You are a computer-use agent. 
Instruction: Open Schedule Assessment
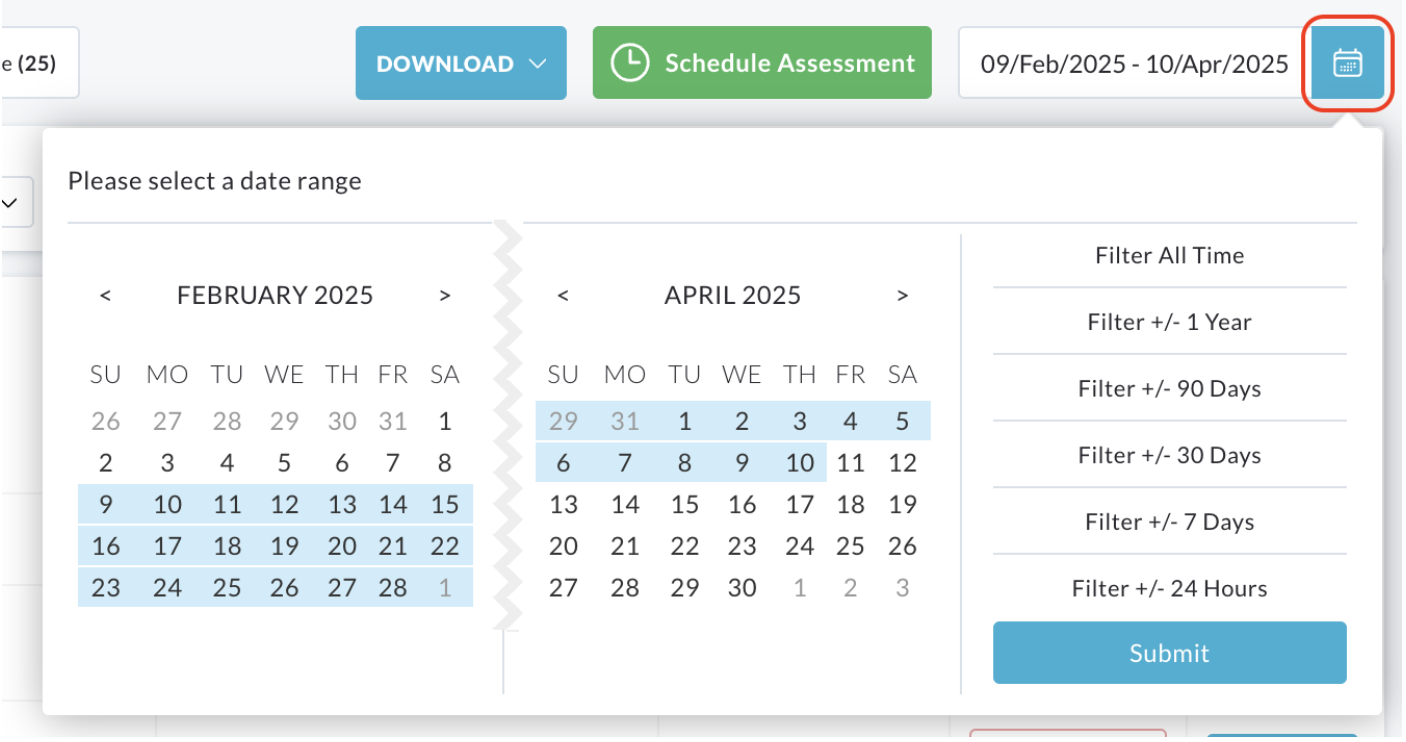click(x=762, y=63)
